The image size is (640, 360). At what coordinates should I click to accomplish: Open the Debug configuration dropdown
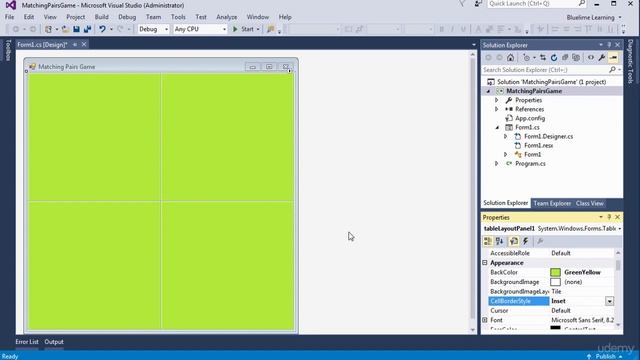pos(166,29)
